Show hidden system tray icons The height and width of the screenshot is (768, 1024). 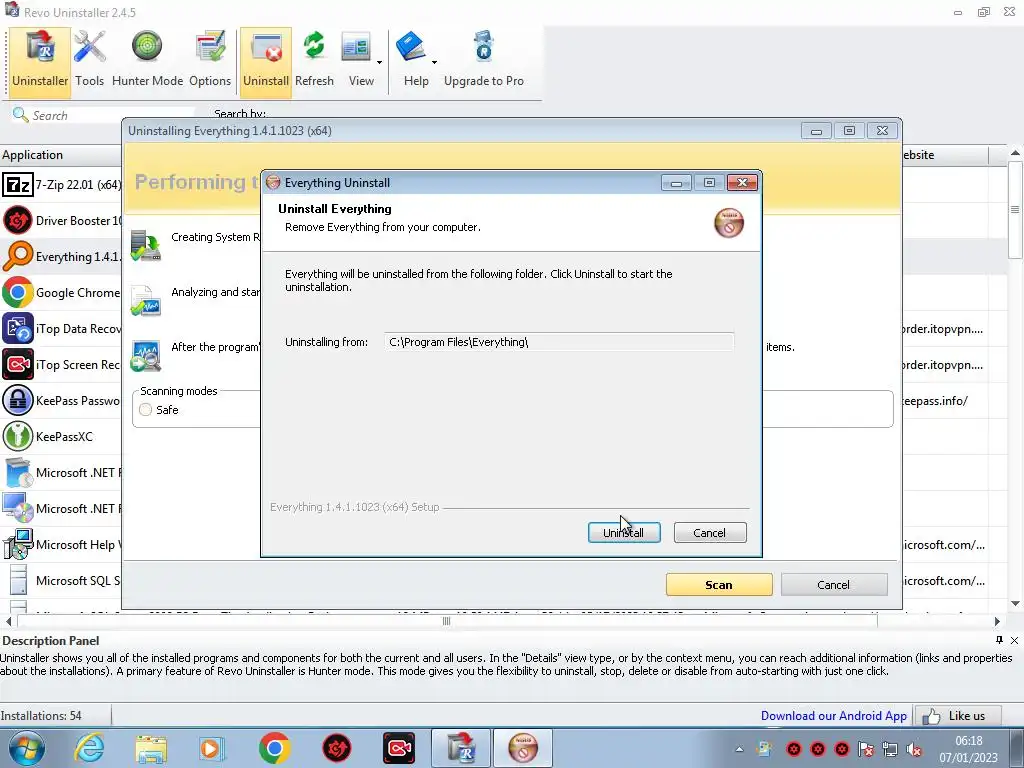[x=739, y=749]
